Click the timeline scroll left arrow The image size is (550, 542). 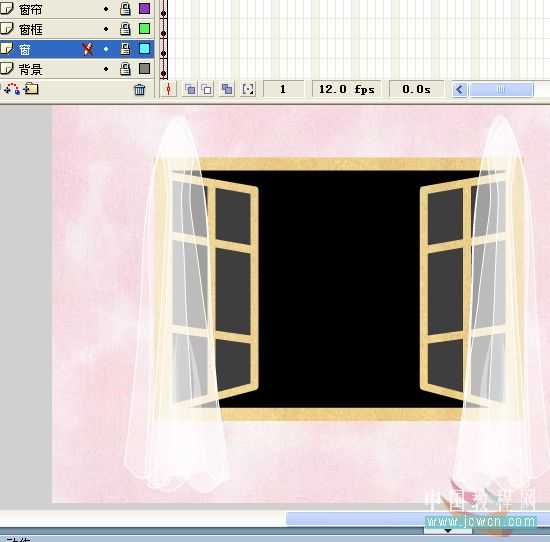click(460, 90)
